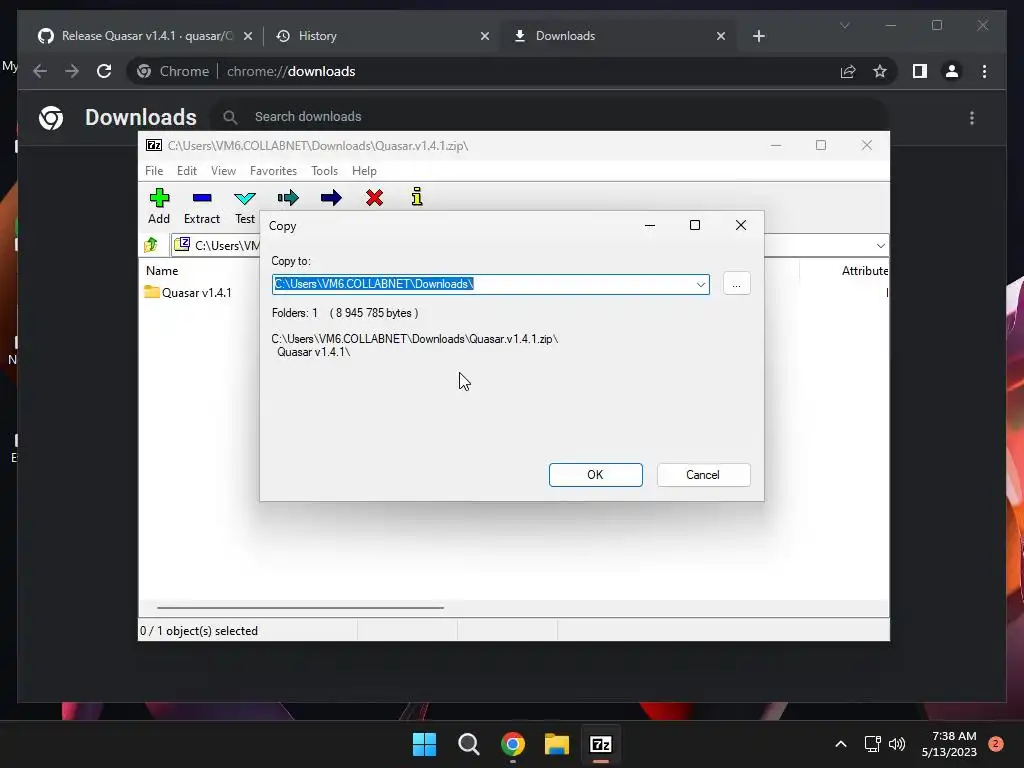The image size is (1024, 768).
Task: Click the red Delete X icon in 7-Zip
Action: tap(374, 198)
